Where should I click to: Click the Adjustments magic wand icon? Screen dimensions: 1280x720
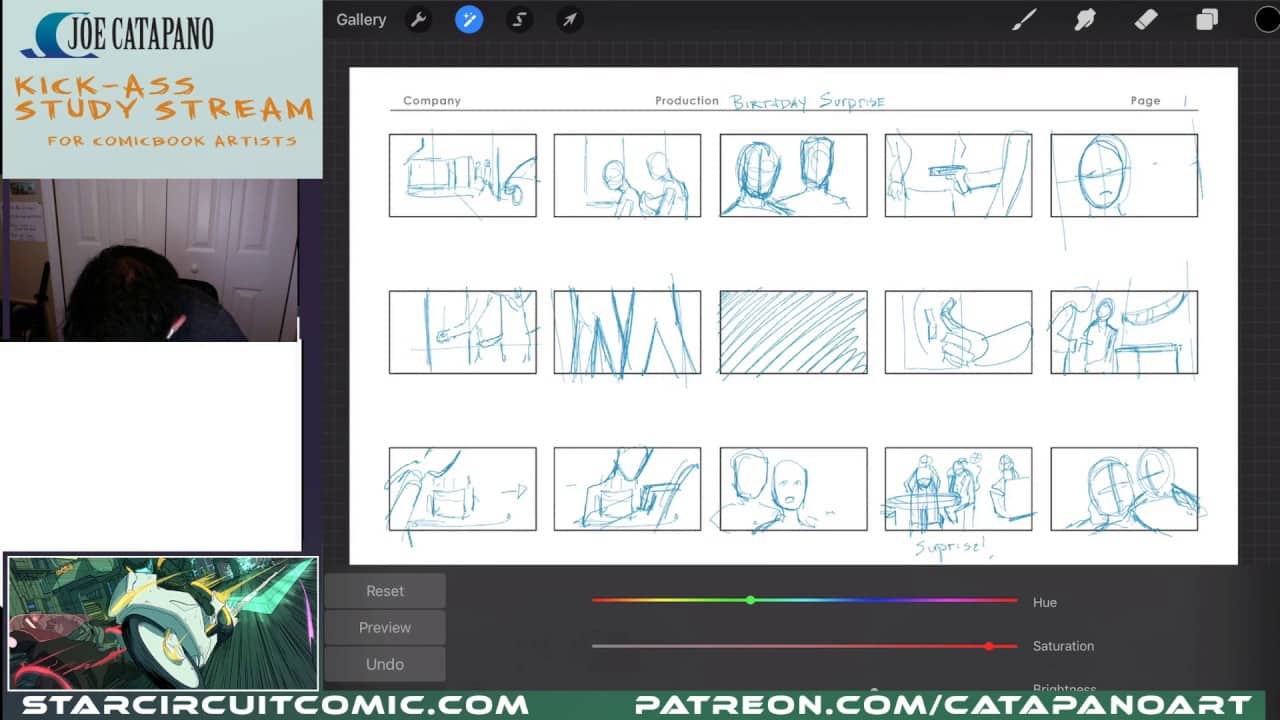tap(469, 20)
